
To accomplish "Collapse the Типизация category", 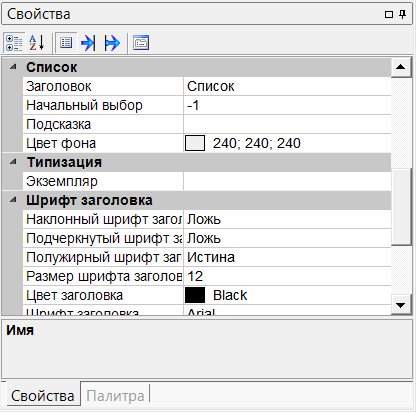I will (13, 162).
